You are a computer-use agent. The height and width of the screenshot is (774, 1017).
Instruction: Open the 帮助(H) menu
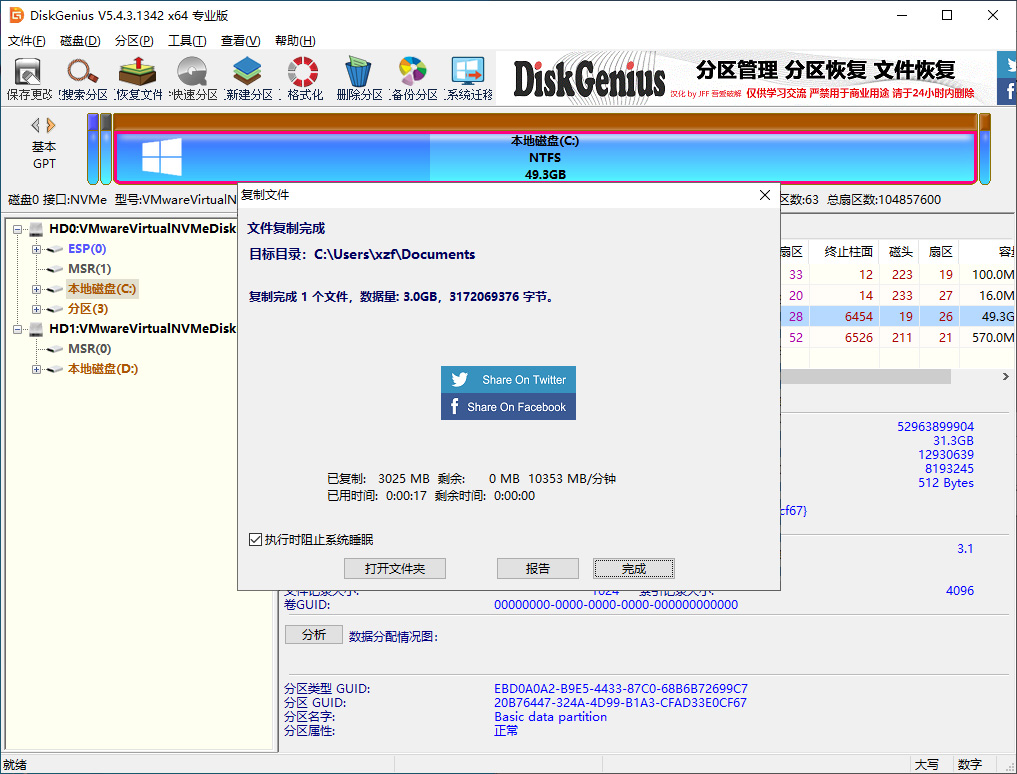tap(295, 41)
